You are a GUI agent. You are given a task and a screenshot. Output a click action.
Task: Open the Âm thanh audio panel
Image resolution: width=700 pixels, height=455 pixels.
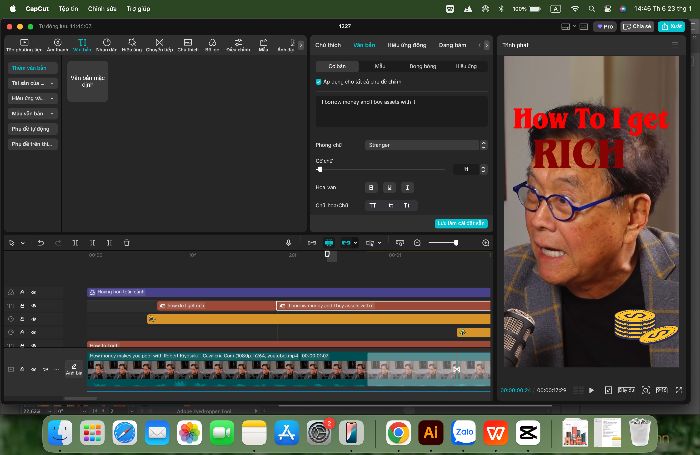[57, 44]
